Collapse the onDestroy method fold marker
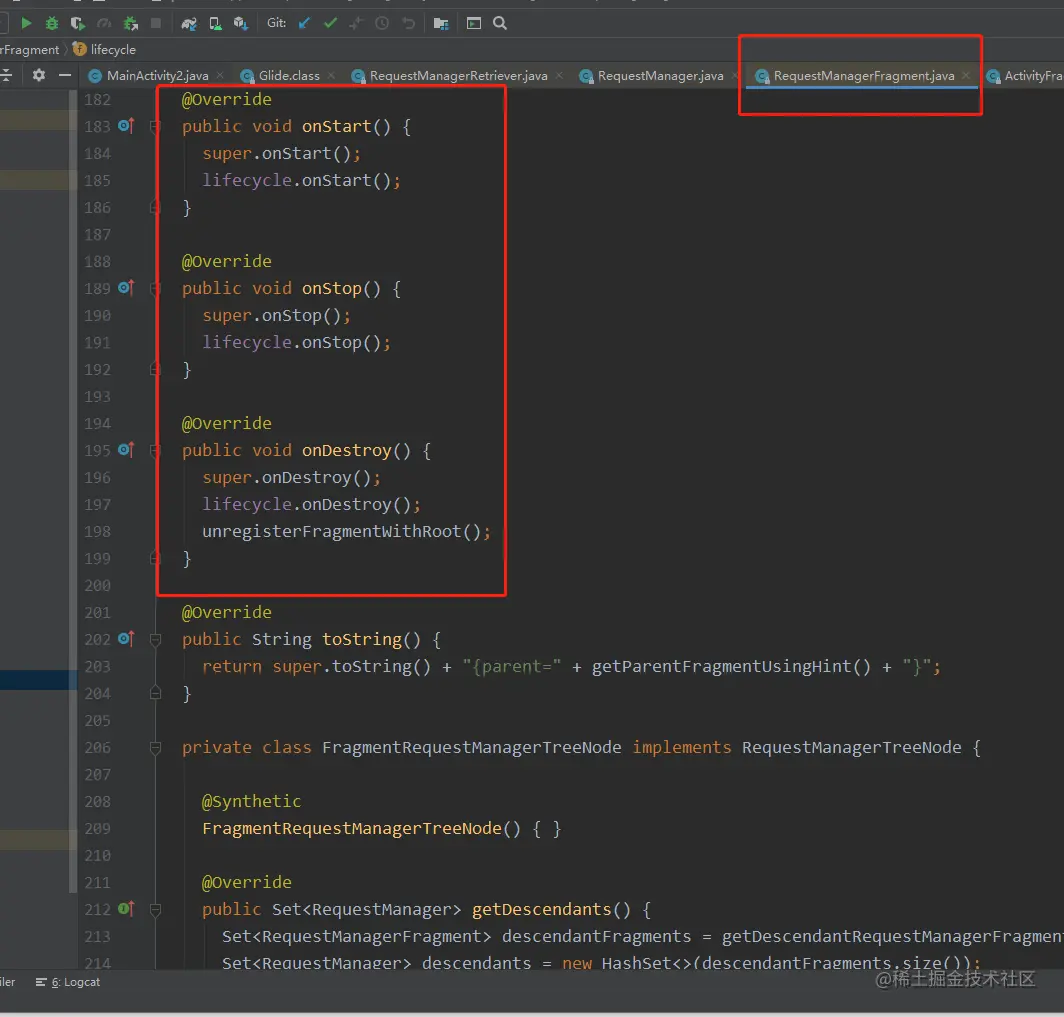The image size is (1064, 1017). [x=155, y=450]
